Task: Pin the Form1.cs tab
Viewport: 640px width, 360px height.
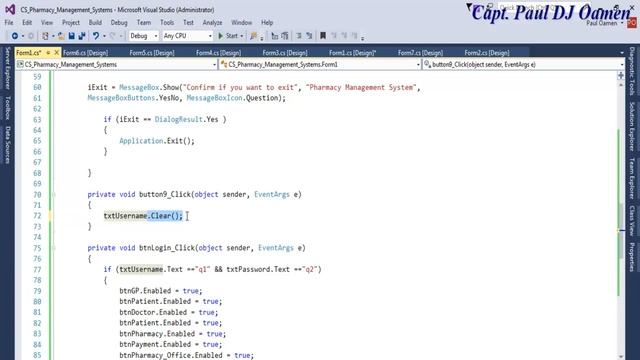Action: [x=48, y=53]
